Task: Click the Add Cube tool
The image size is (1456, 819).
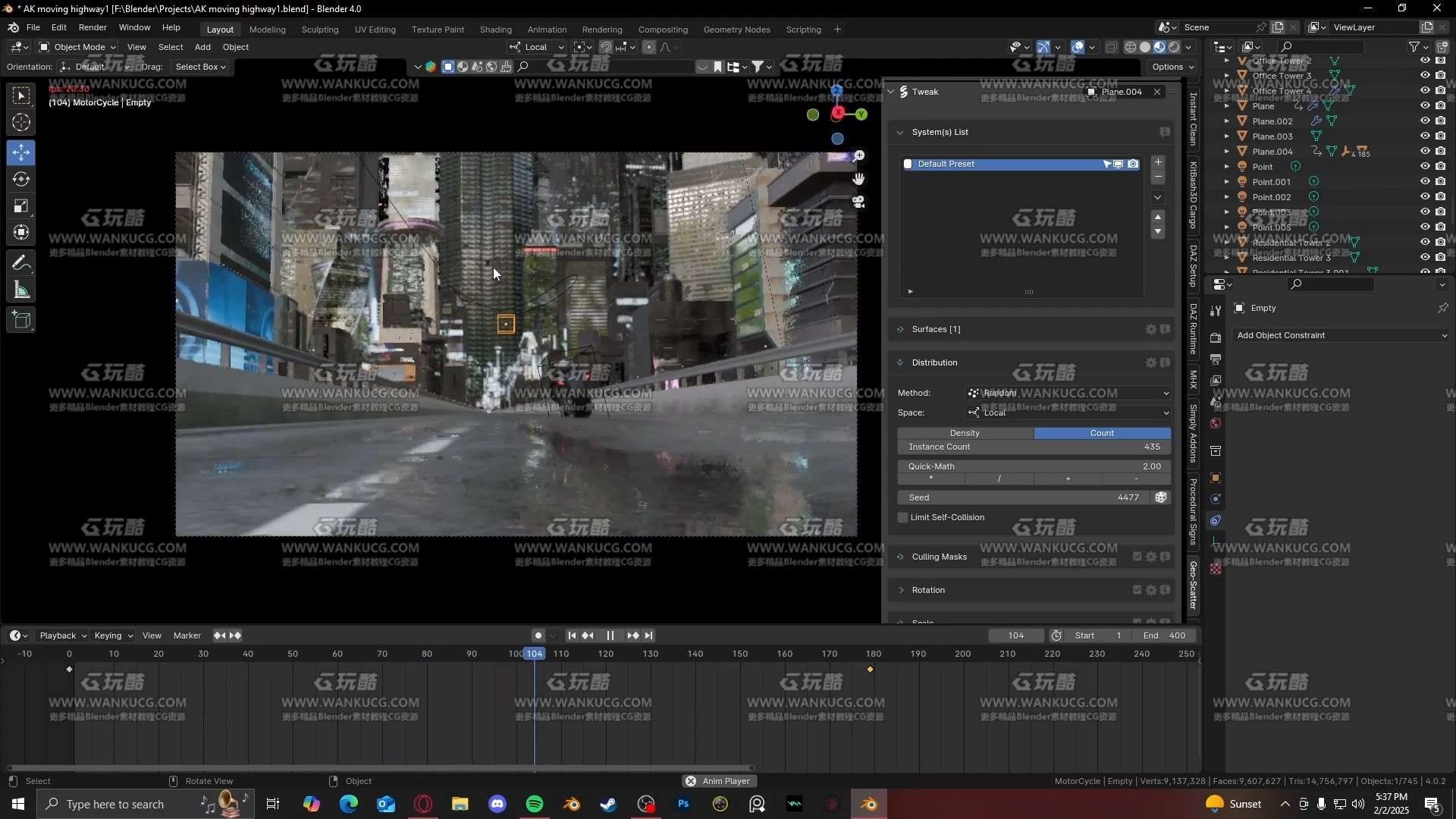Action: pos(21,321)
